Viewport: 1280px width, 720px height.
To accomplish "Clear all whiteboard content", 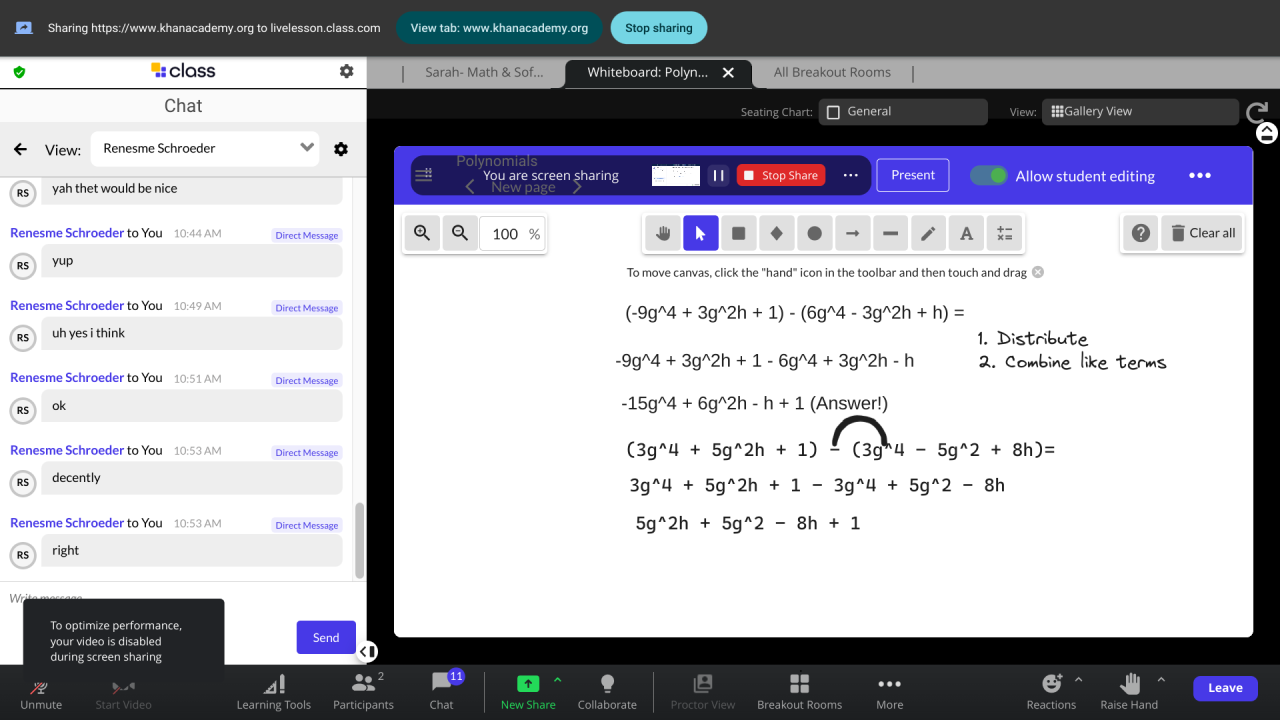I will tap(1202, 233).
